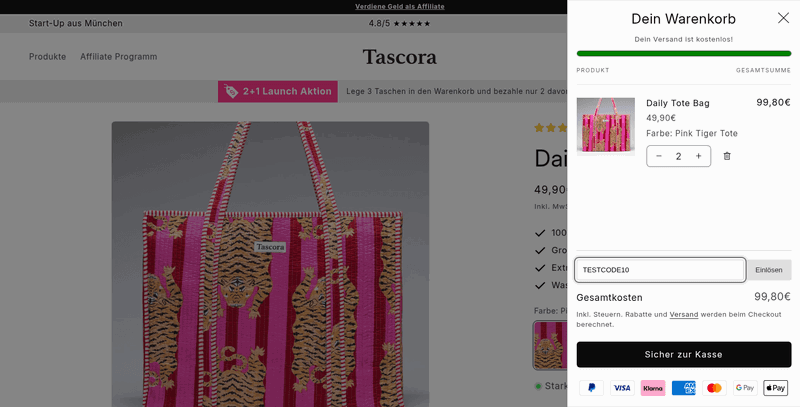
Task: Select the PayPal payment icon
Action: point(591,388)
